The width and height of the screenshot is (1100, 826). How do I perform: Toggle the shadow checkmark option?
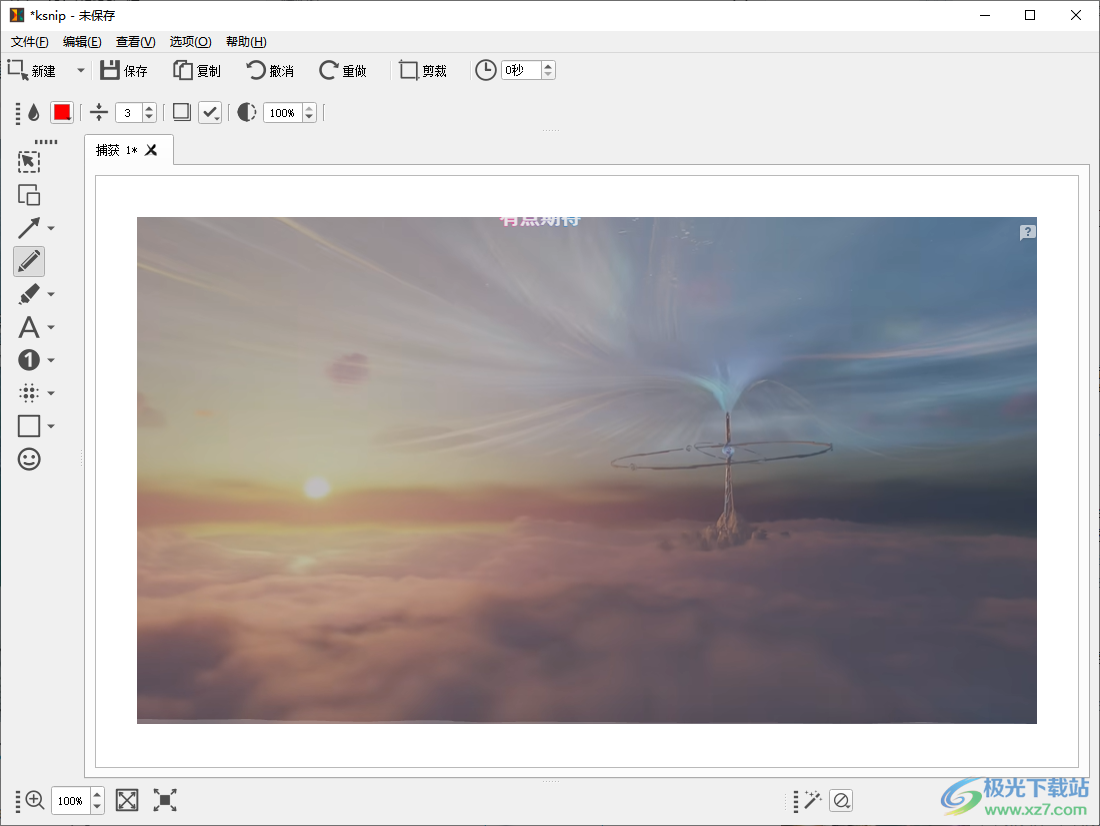click(210, 113)
